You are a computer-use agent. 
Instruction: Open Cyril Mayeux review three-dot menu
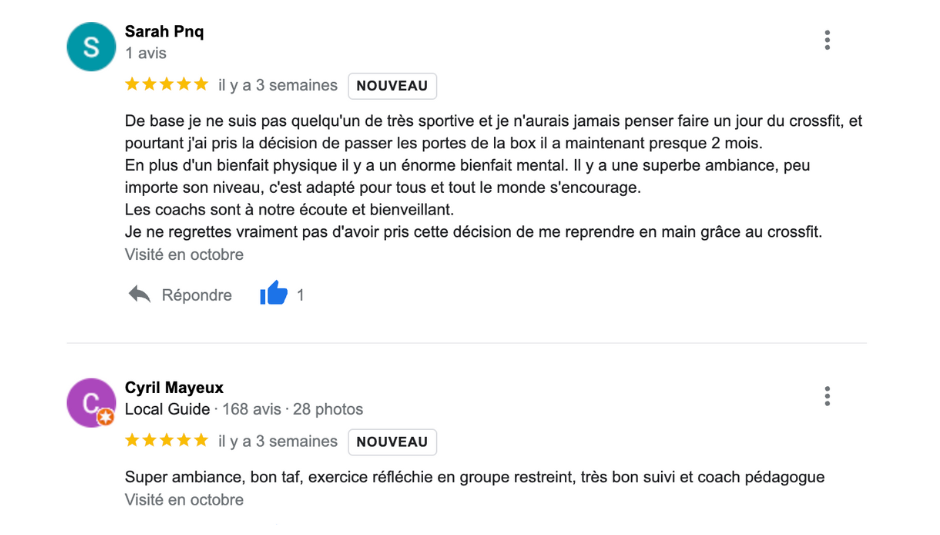tap(827, 396)
